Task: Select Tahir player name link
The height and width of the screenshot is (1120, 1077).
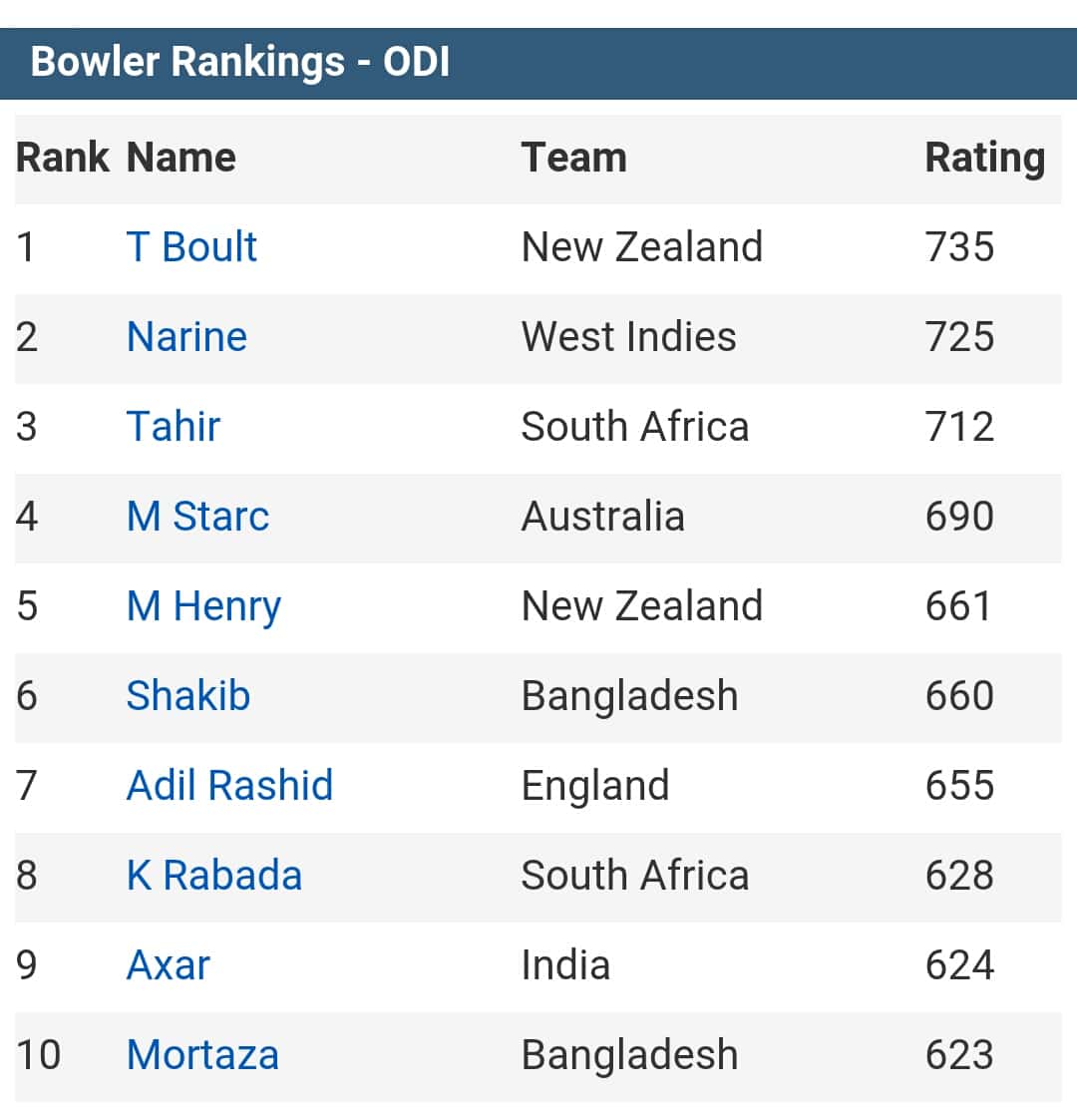Action: tap(174, 427)
